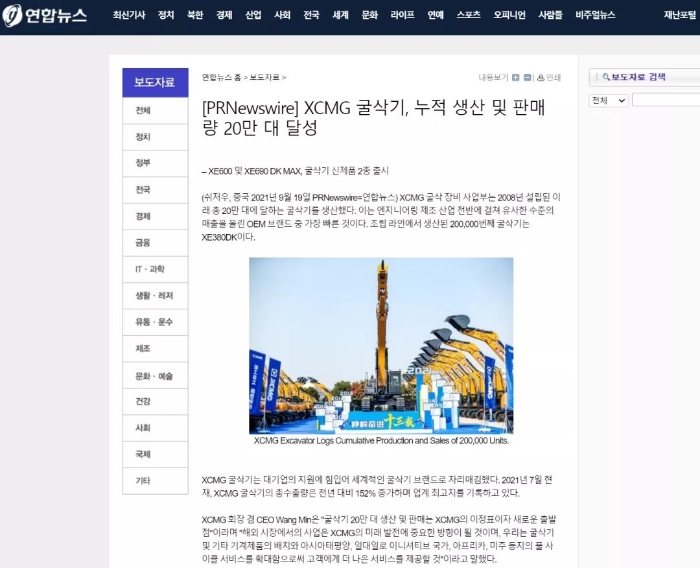Select 제조 in the sidebar
700x568 pixels.
[x=155, y=348]
